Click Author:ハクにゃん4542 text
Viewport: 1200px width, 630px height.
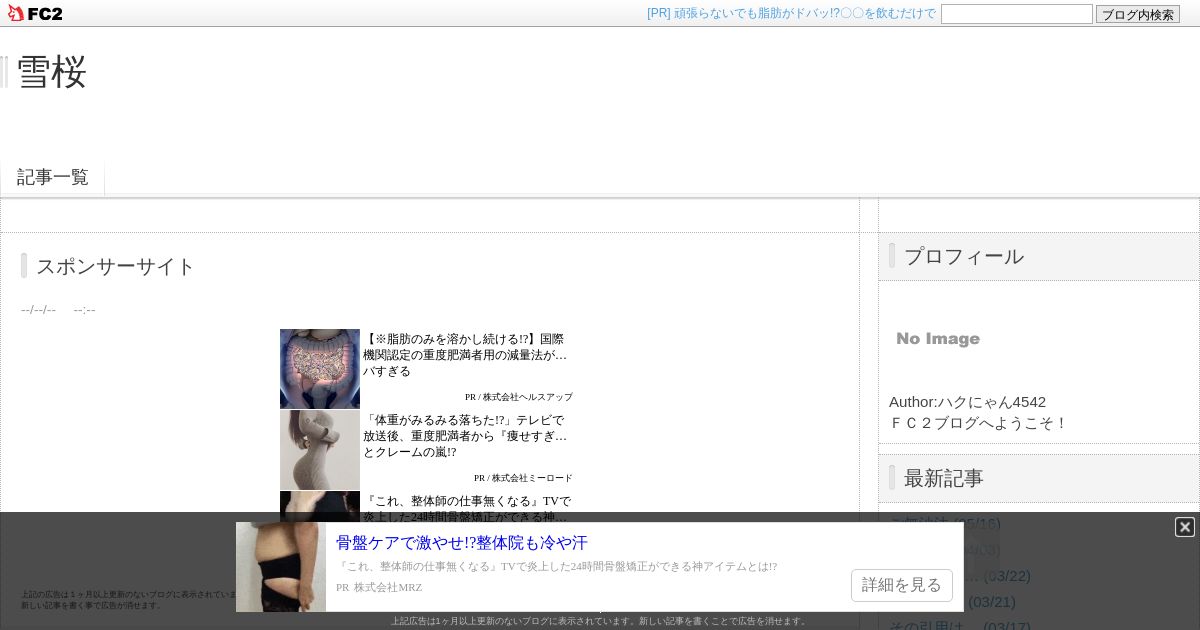[967, 401]
